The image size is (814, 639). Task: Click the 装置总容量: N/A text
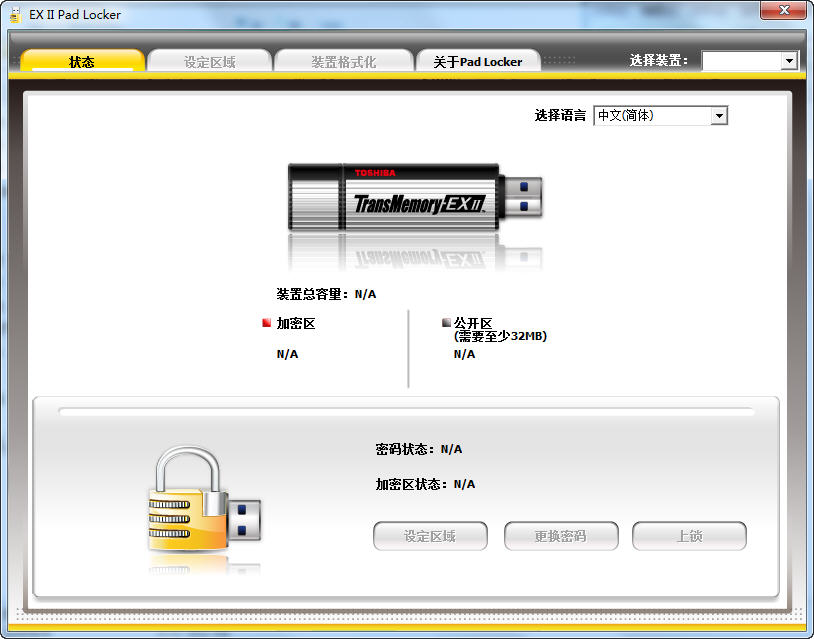tap(326, 294)
